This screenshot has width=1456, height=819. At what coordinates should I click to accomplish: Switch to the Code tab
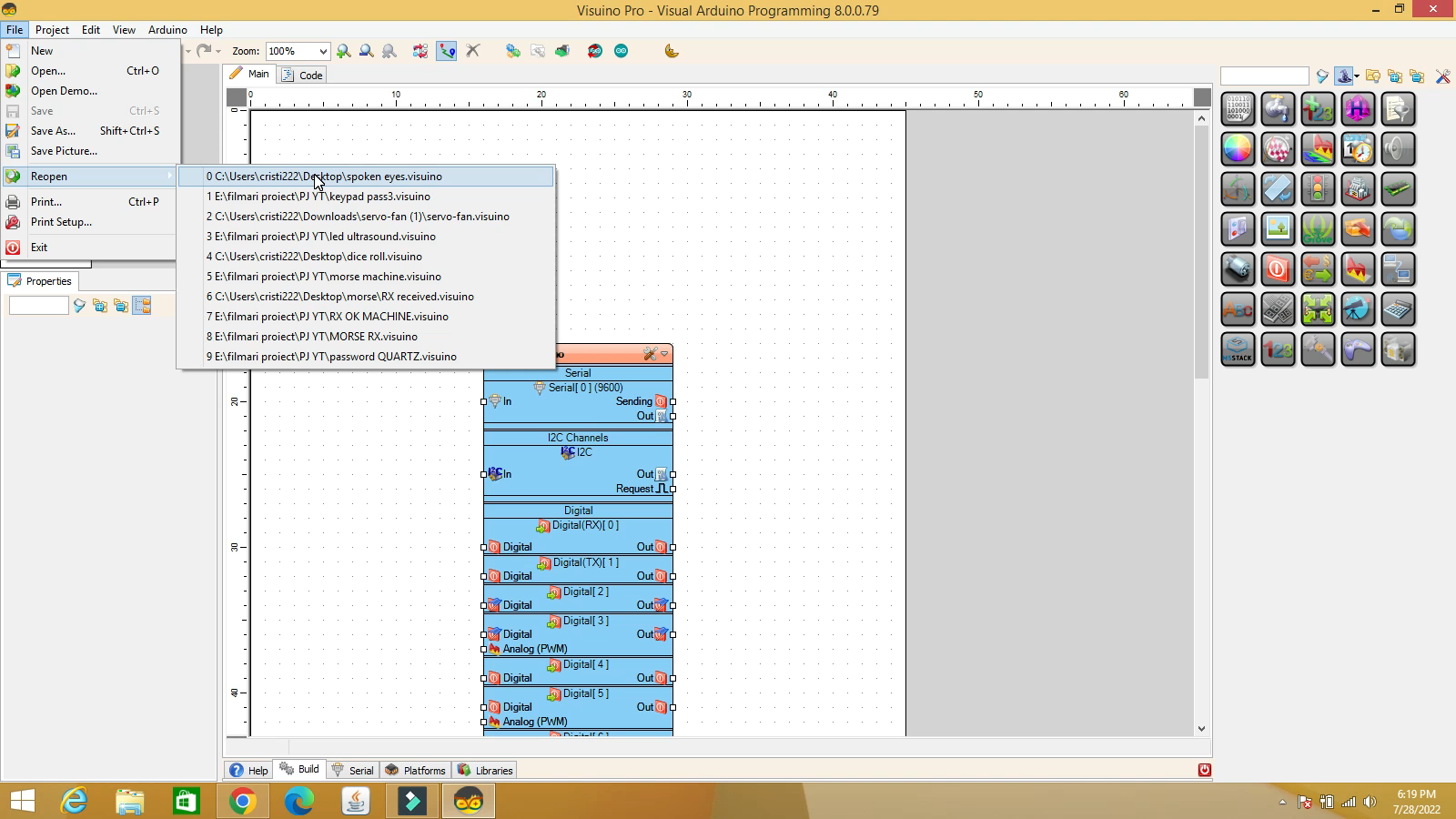pos(303,75)
